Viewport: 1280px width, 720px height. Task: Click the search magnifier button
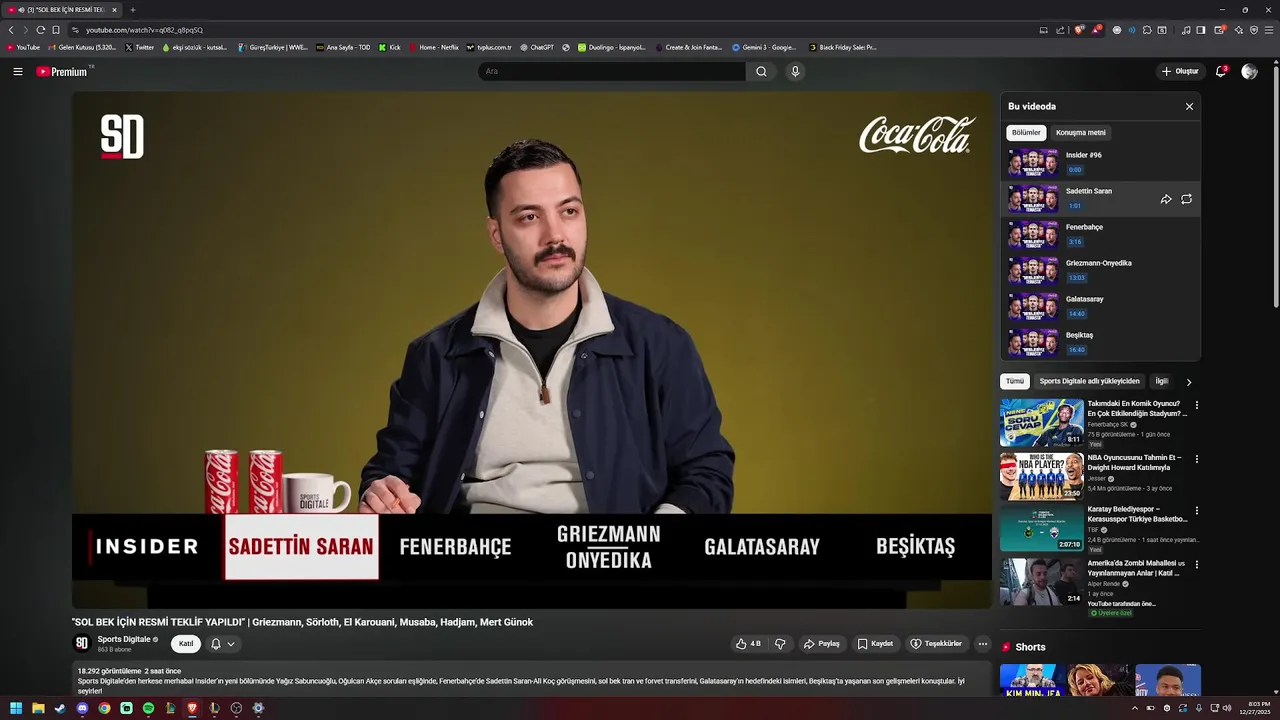[761, 72]
